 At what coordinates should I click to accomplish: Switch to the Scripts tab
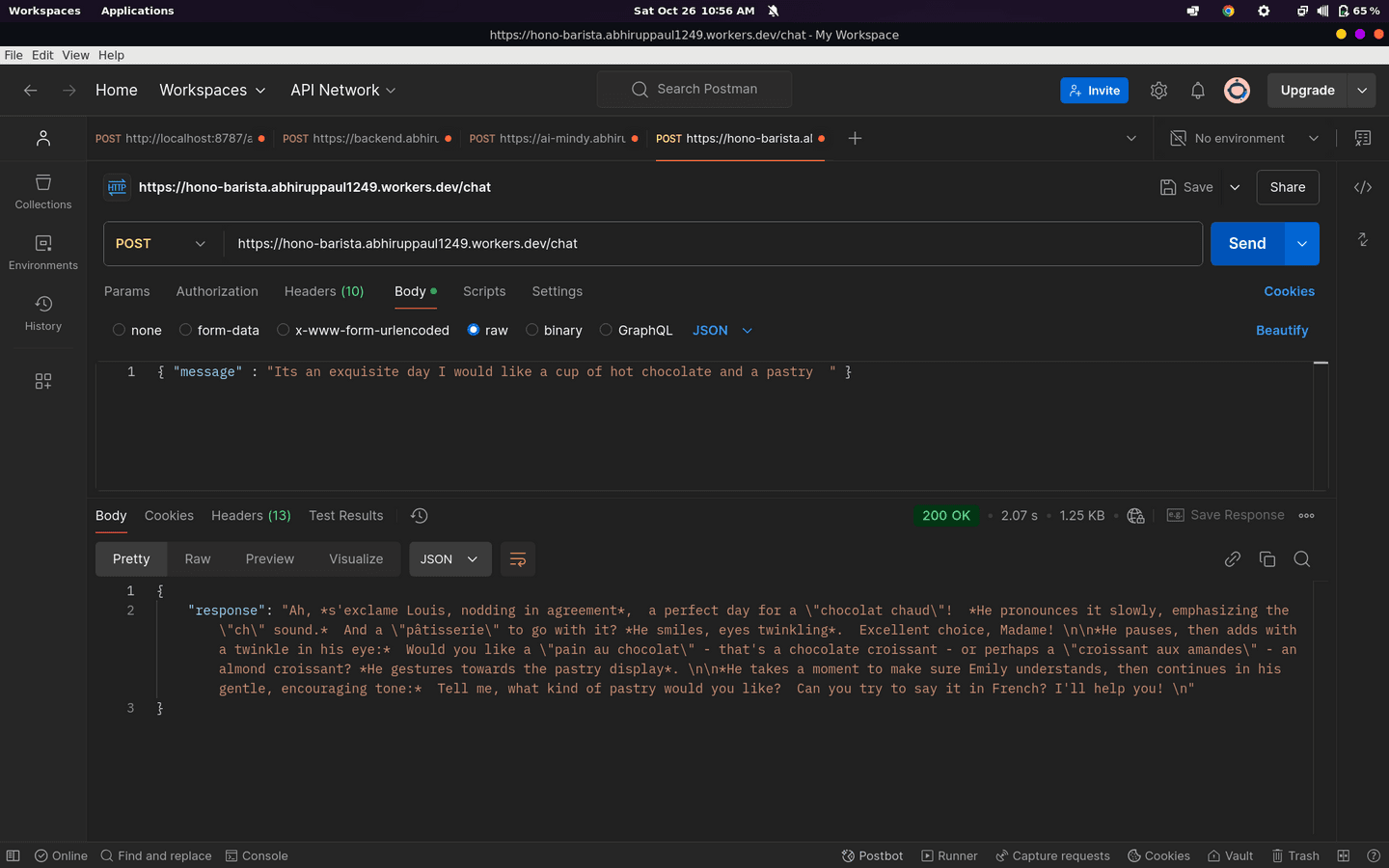click(x=484, y=291)
